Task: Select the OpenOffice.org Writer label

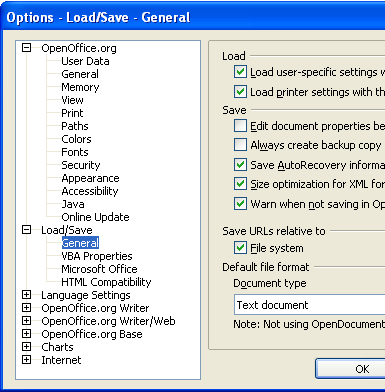Action: pyautogui.click(x=95, y=308)
